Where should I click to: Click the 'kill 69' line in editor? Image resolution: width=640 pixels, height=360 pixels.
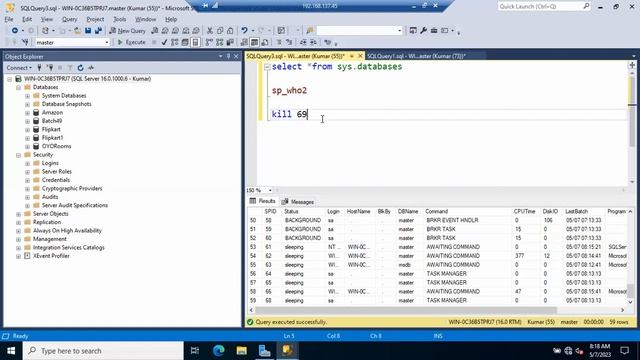coord(290,114)
